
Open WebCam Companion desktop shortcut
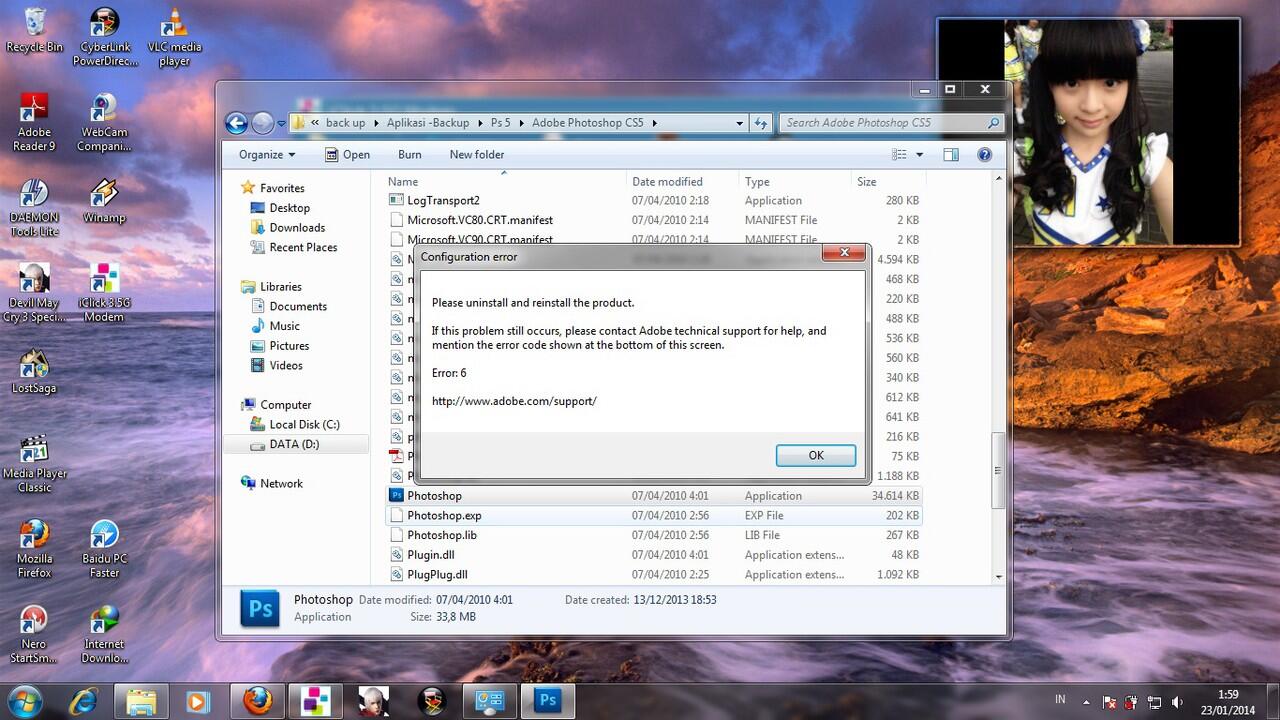[x=104, y=122]
